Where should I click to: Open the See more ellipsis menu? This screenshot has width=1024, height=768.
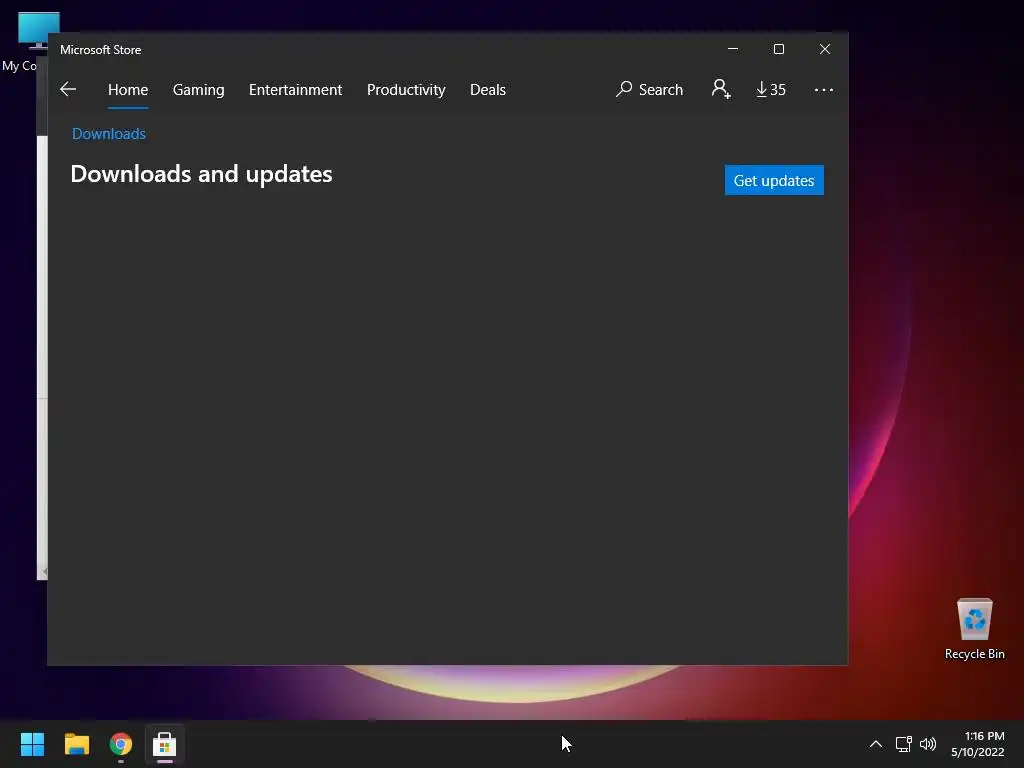tap(824, 89)
